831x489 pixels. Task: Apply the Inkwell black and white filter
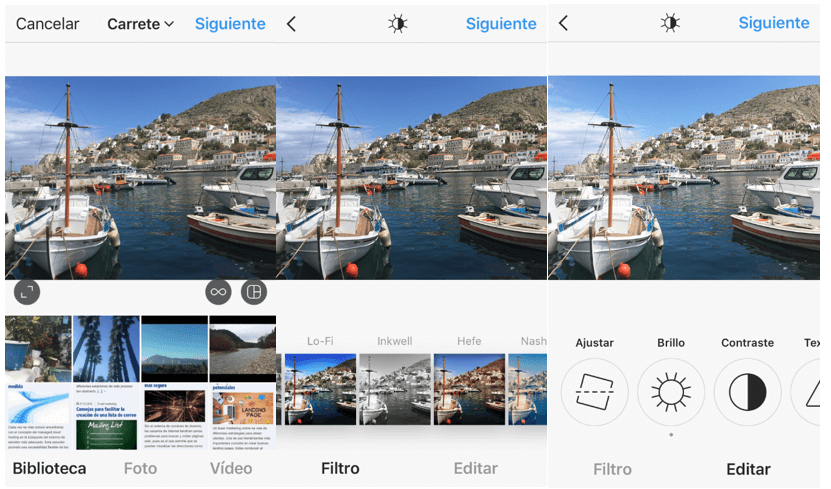(x=394, y=388)
